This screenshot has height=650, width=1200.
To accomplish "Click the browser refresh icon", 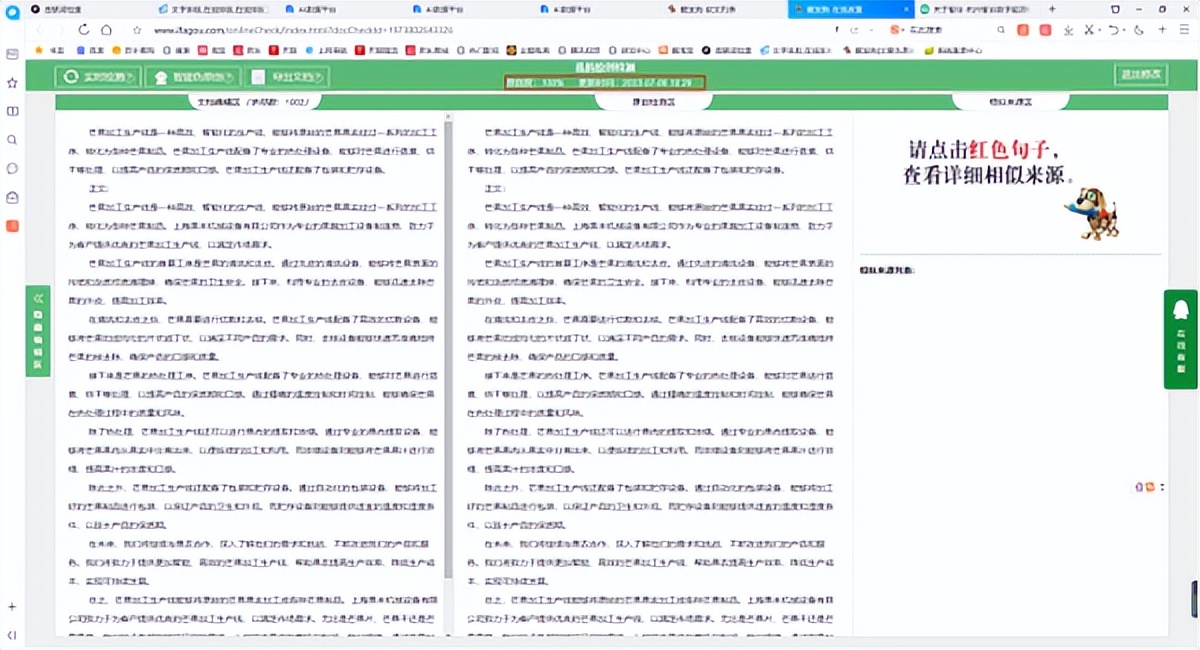I will click(83, 30).
